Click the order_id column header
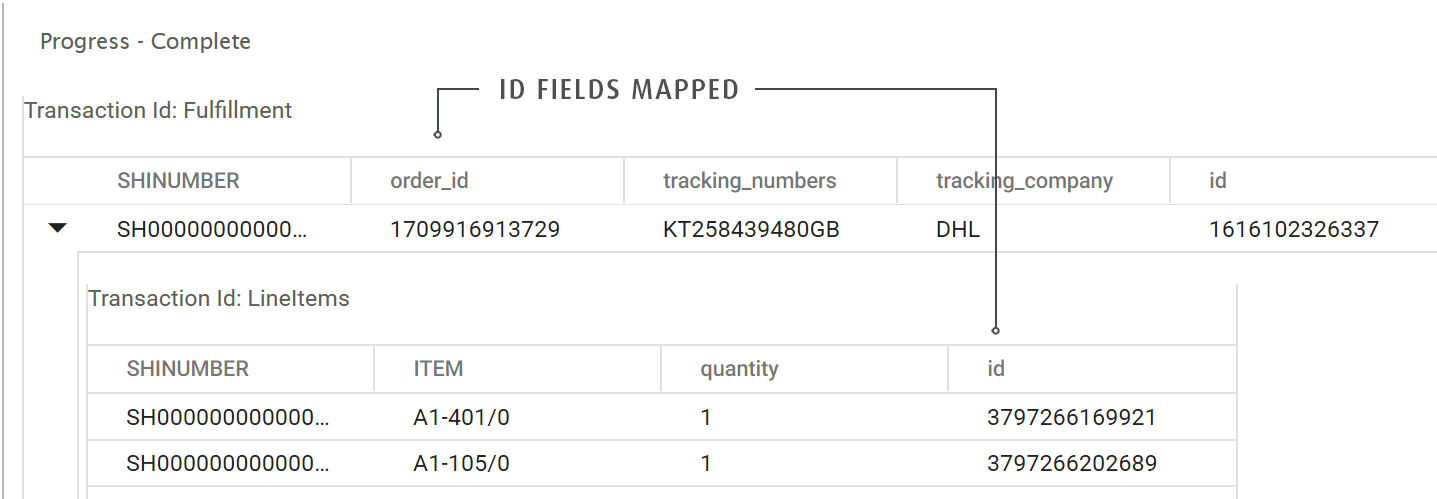The image size is (1437, 499). point(429,181)
